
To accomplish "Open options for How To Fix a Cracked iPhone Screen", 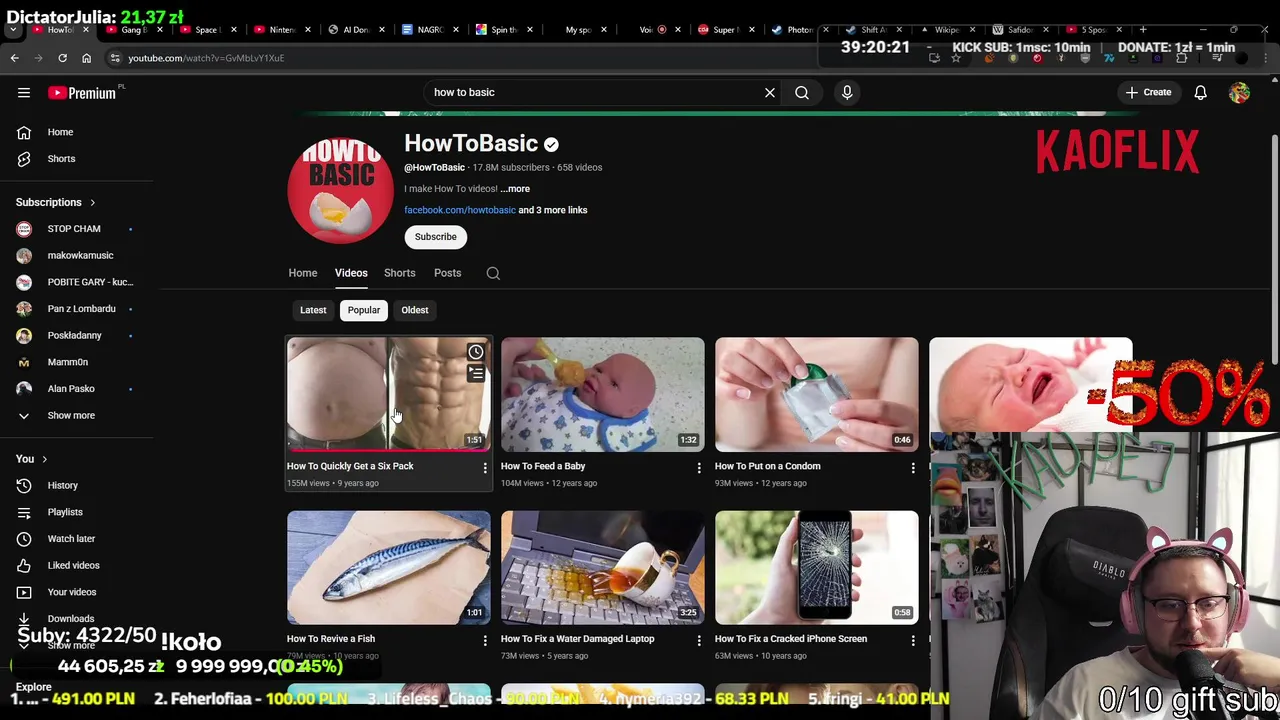I will tap(913, 640).
